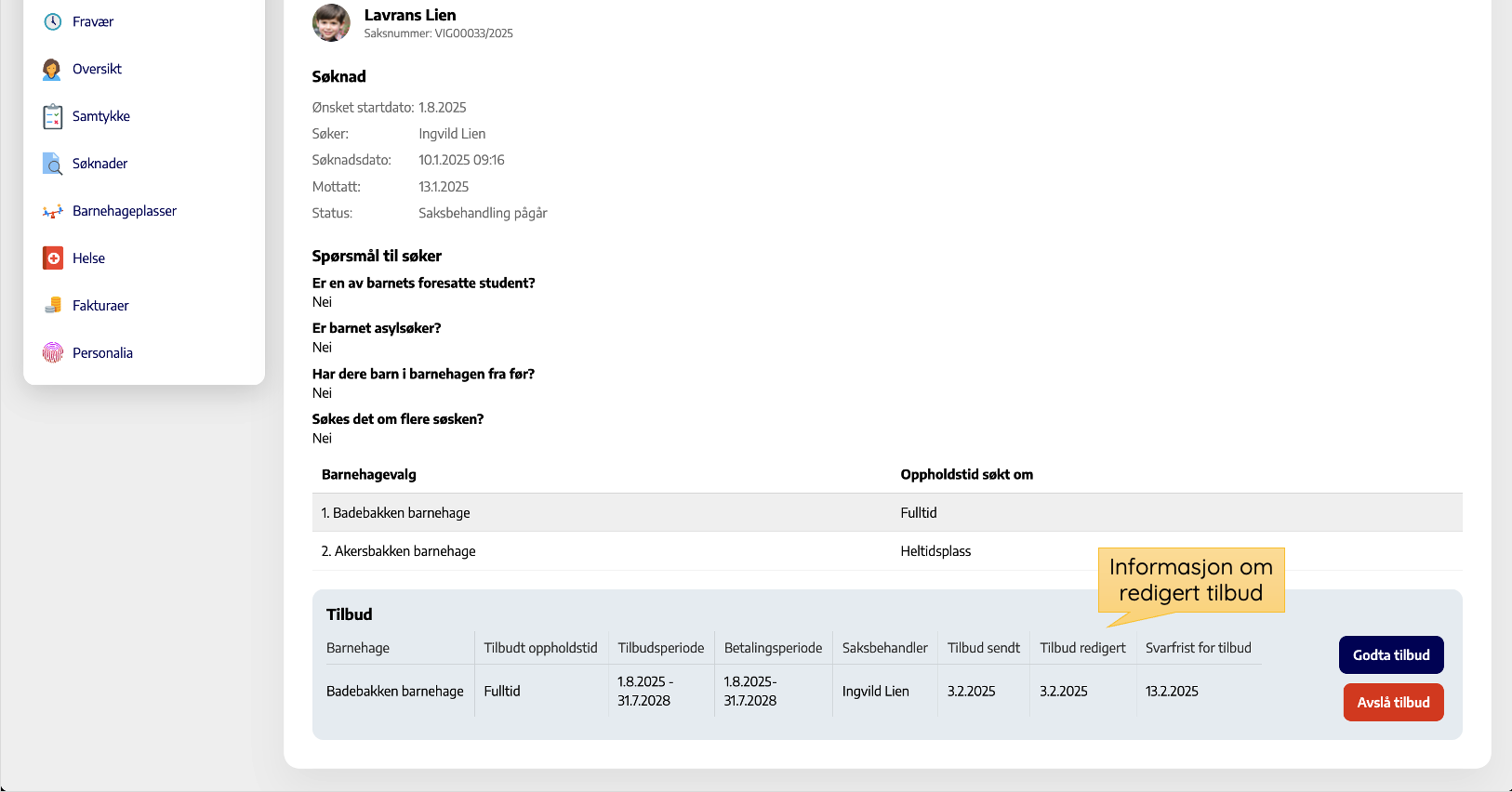
Task: Decline offer with Avslå tilbud button
Action: [1393, 703]
